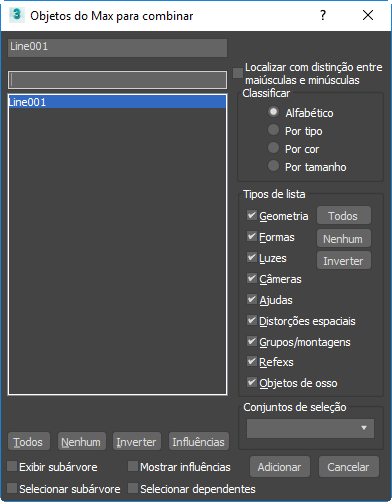Open the Conjuntos de seleção dropdown
The image size is (392, 502).
coord(310,428)
